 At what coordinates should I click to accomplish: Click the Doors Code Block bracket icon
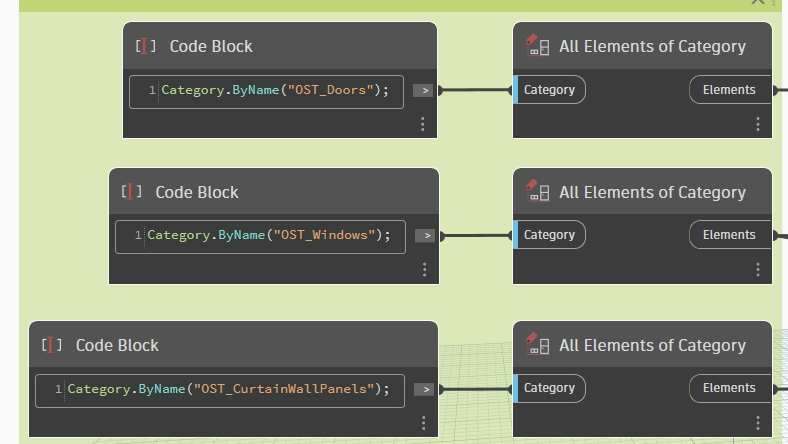tap(145, 46)
